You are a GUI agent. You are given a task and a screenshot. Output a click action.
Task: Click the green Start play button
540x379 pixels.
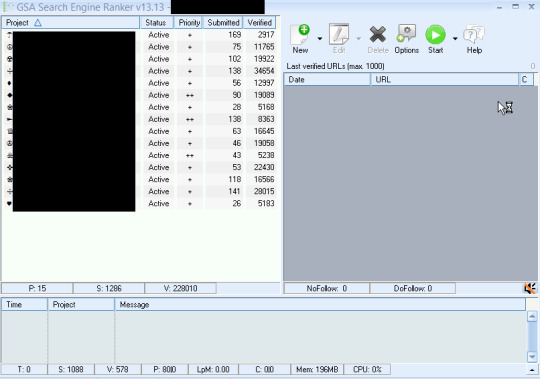point(435,34)
